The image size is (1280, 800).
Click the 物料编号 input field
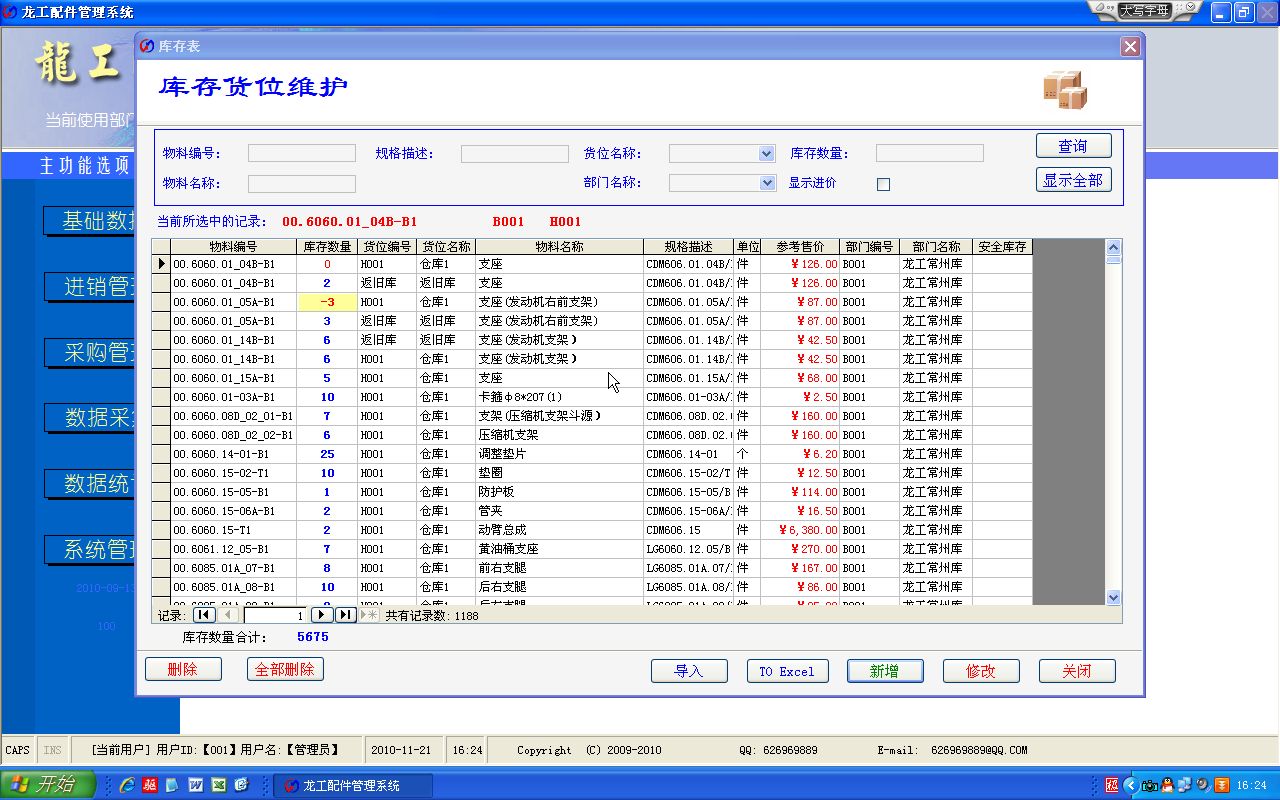click(302, 154)
